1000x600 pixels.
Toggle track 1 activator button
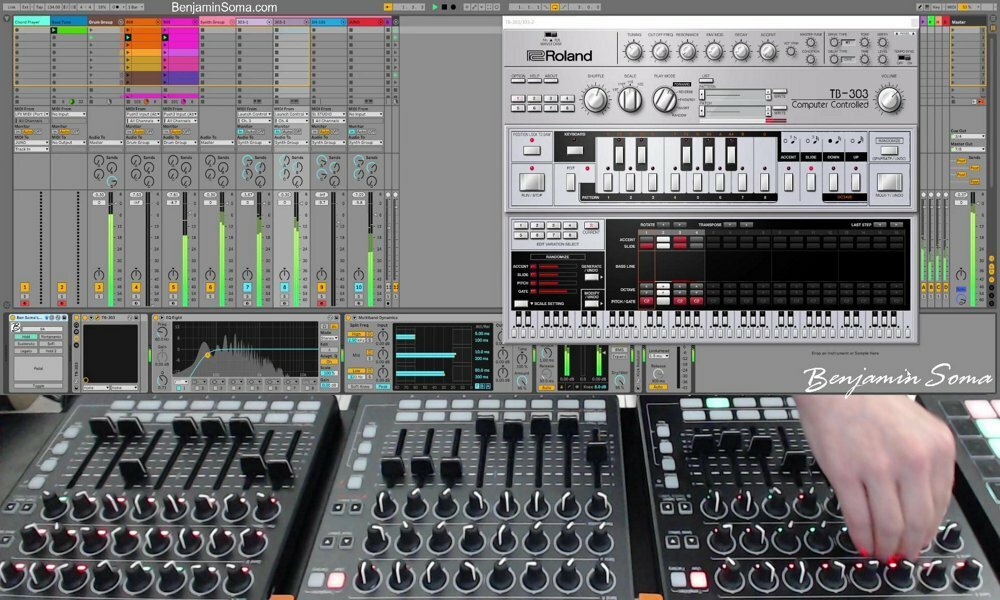point(25,288)
